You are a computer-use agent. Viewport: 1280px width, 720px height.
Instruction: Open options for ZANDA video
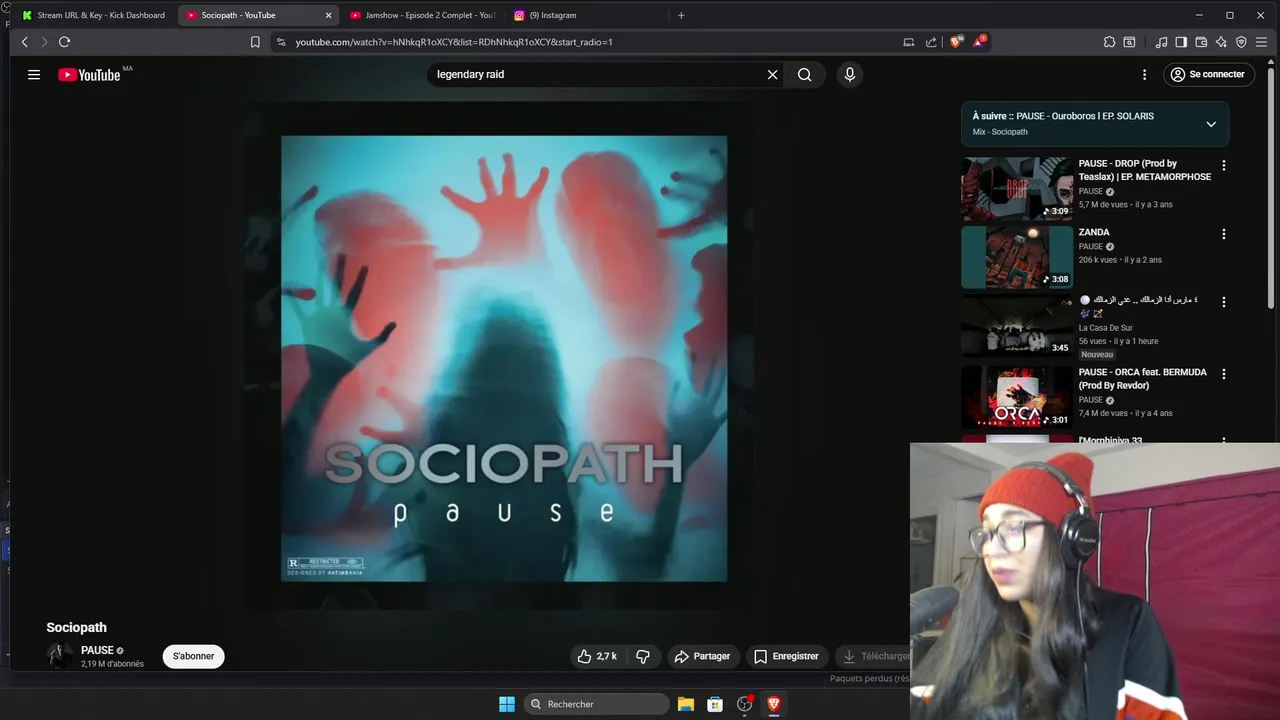pyautogui.click(x=1223, y=234)
